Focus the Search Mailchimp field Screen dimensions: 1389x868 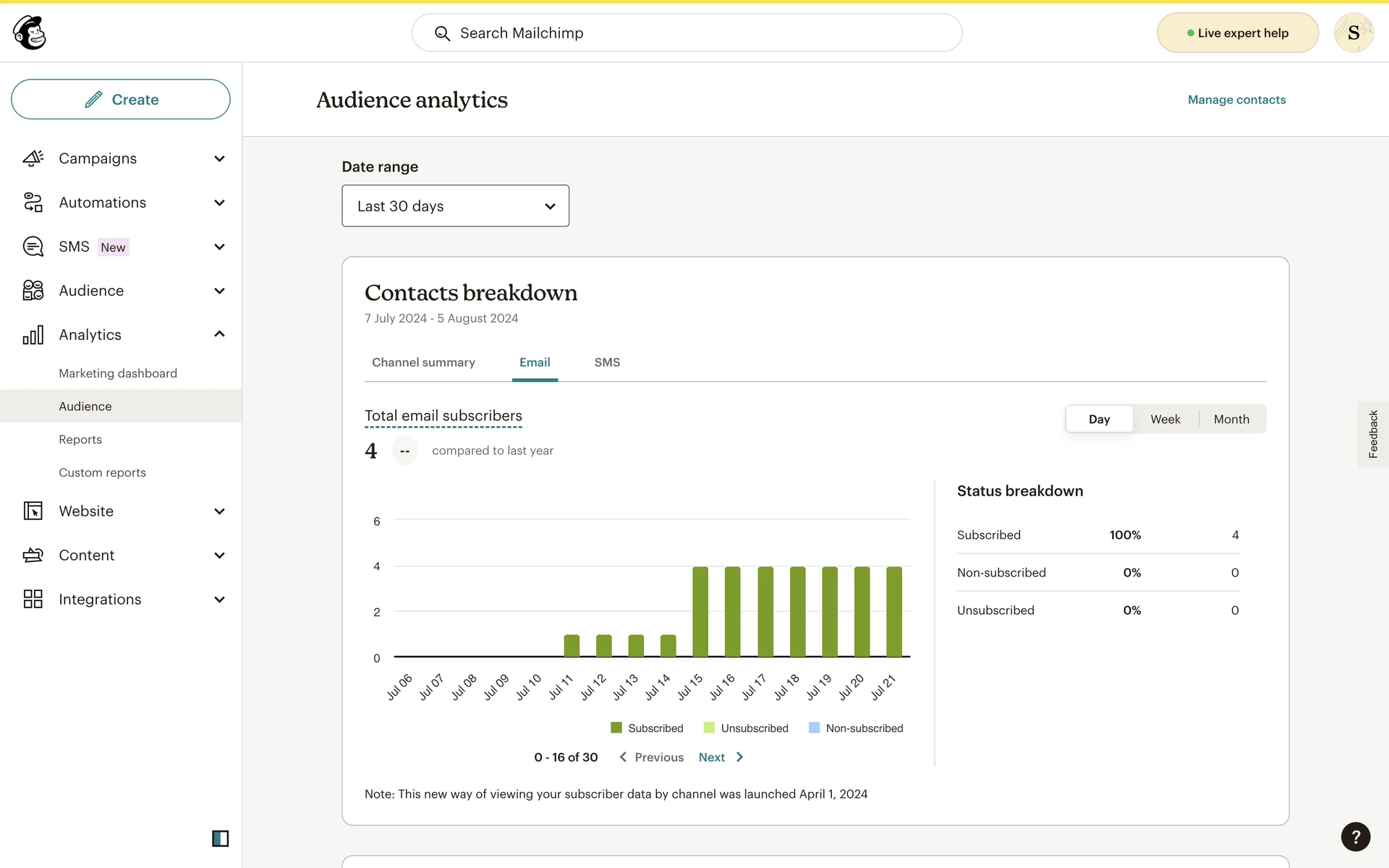pos(687,33)
